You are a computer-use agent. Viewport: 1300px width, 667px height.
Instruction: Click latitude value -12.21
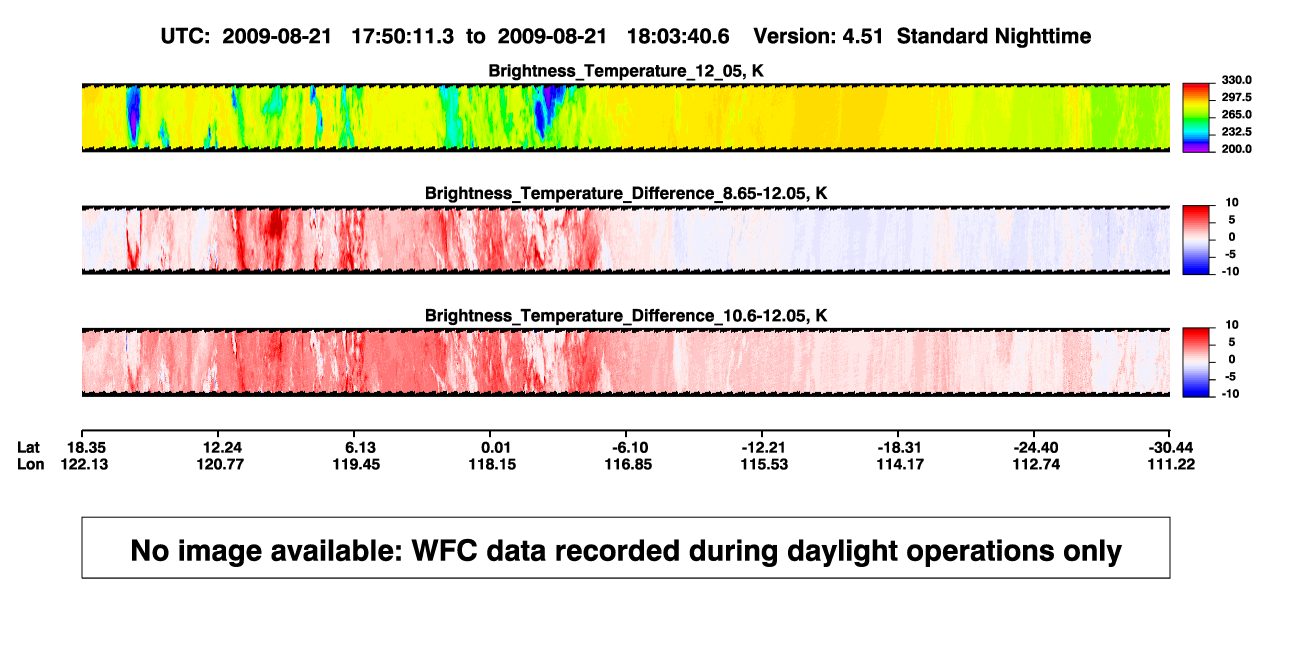point(762,447)
